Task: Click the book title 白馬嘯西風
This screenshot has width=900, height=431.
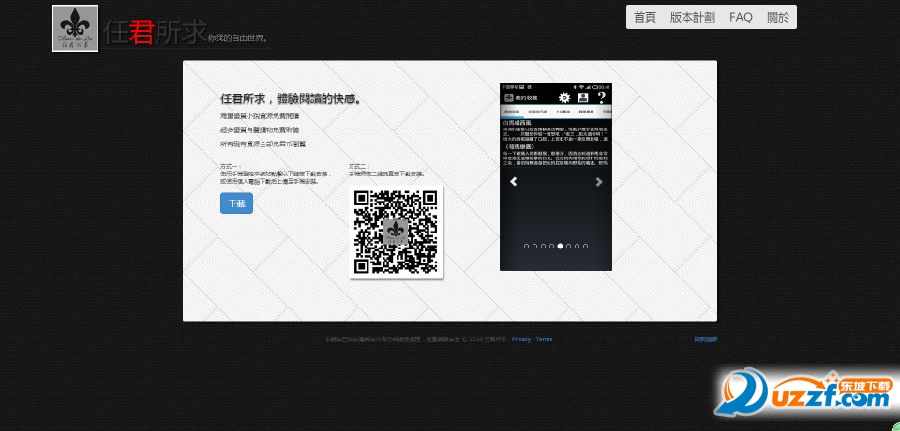Action: point(517,123)
